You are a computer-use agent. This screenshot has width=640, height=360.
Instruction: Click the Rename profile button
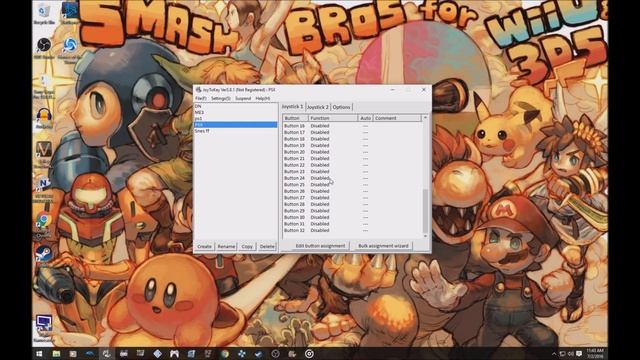tap(226, 247)
